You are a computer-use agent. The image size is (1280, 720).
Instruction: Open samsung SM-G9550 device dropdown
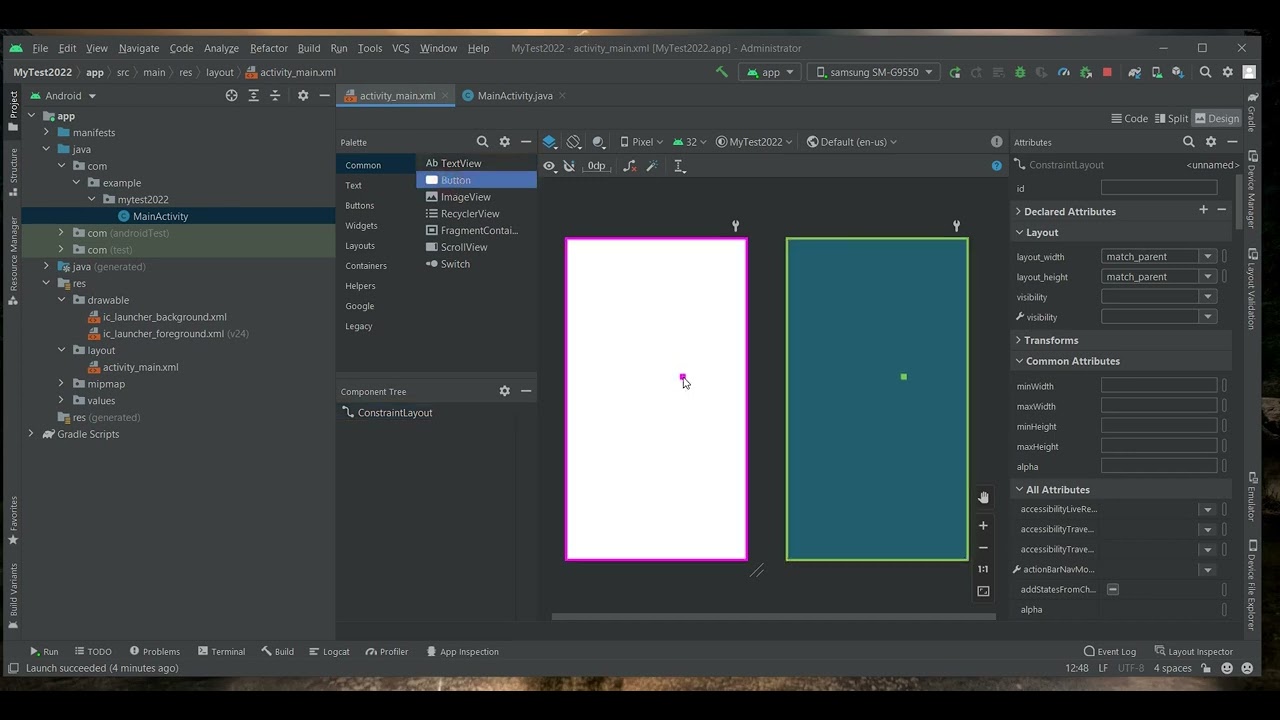(873, 72)
